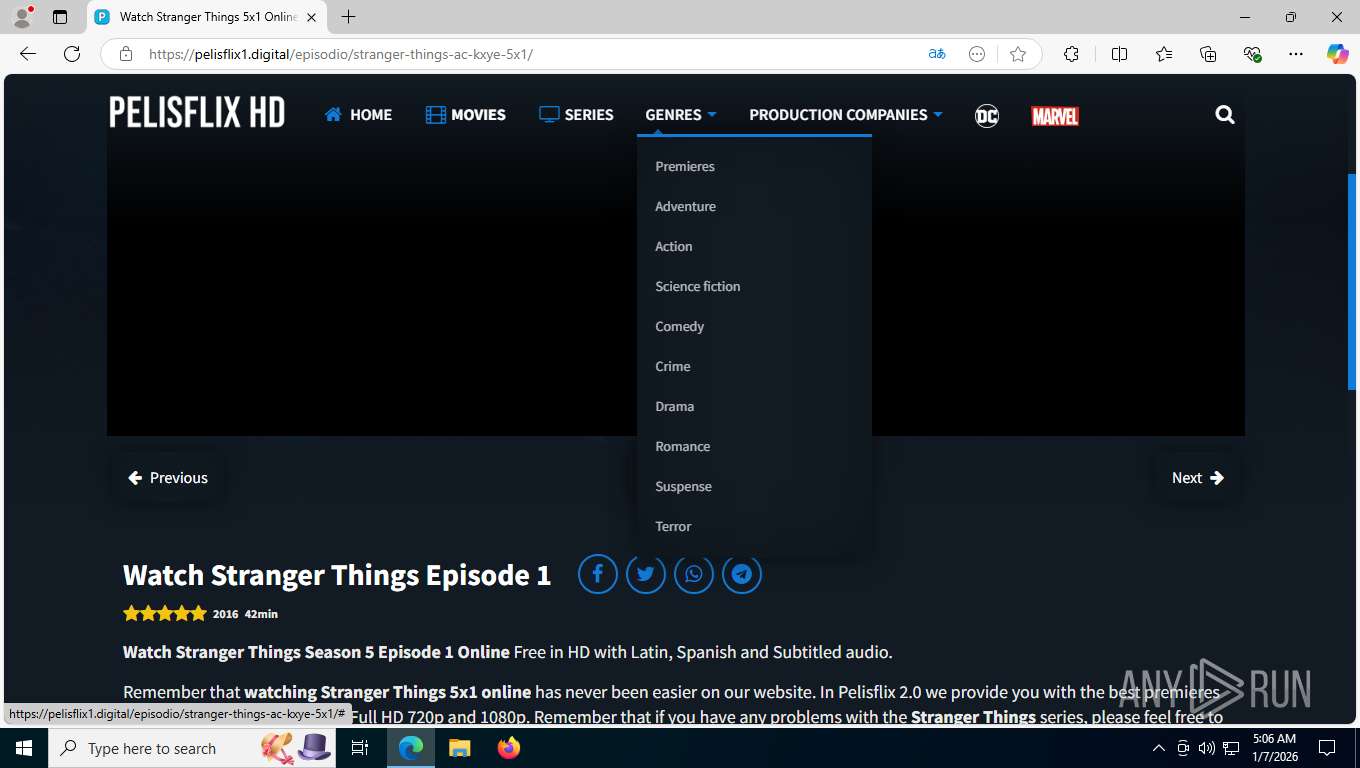Image resolution: width=1360 pixels, height=768 pixels.
Task: Share episode via WhatsApp
Action: click(694, 574)
